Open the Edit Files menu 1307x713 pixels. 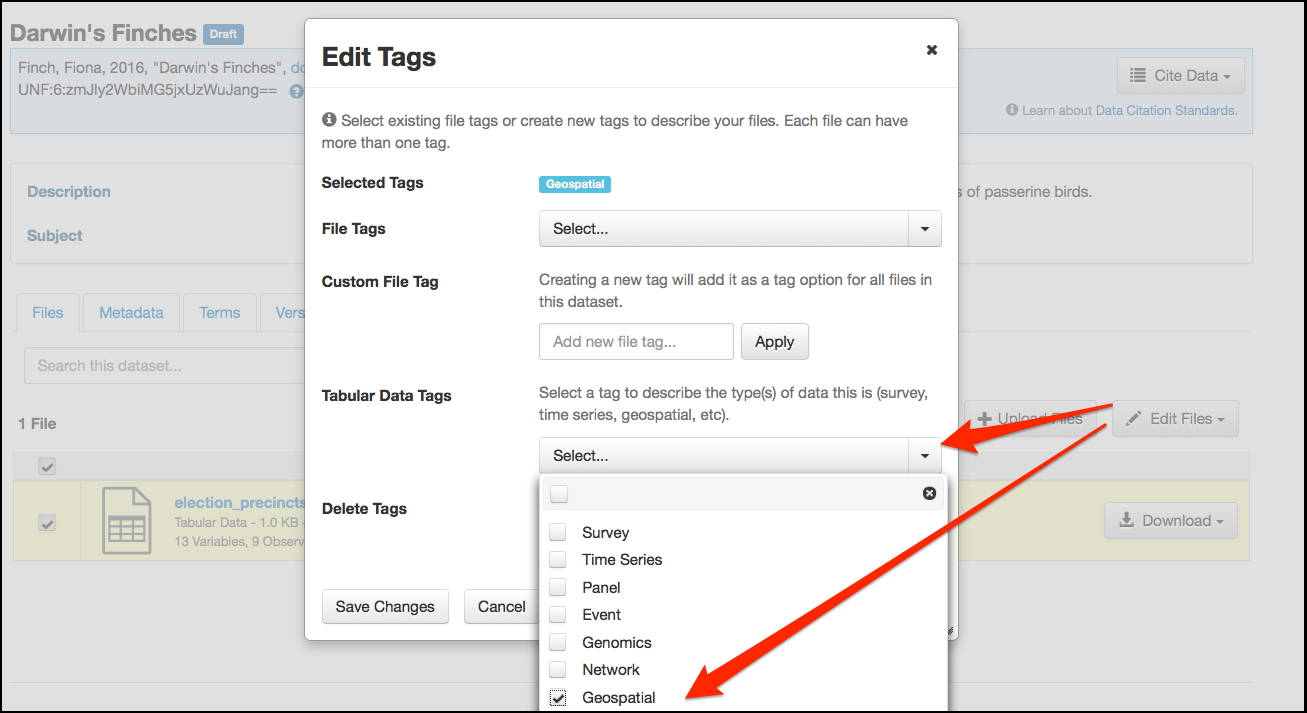click(1175, 419)
